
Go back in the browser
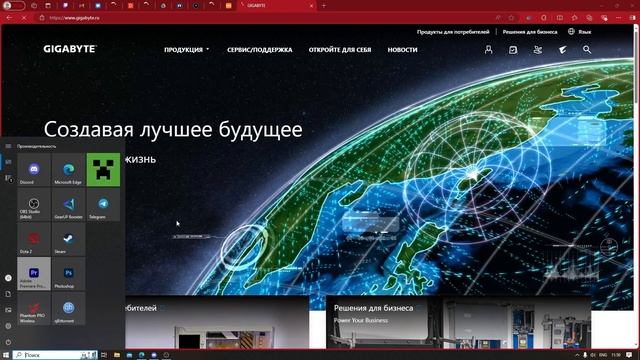(x=9, y=18)
